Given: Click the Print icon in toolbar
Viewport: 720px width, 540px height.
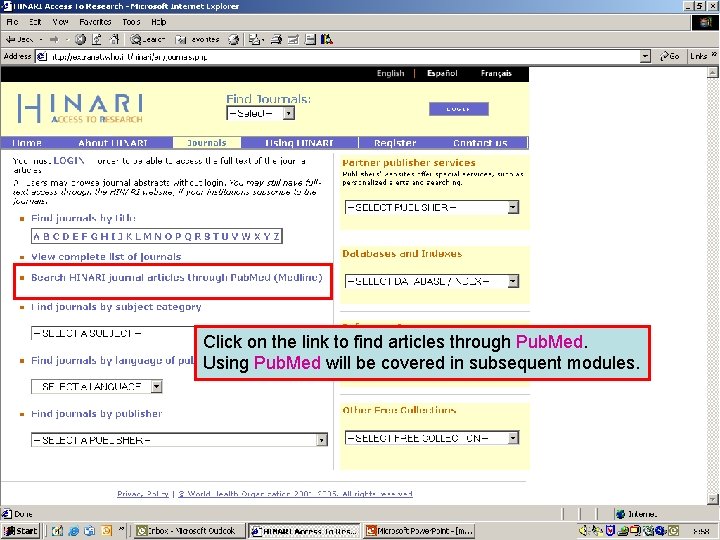Looking at the screenshot, I should tap(276, 39).
